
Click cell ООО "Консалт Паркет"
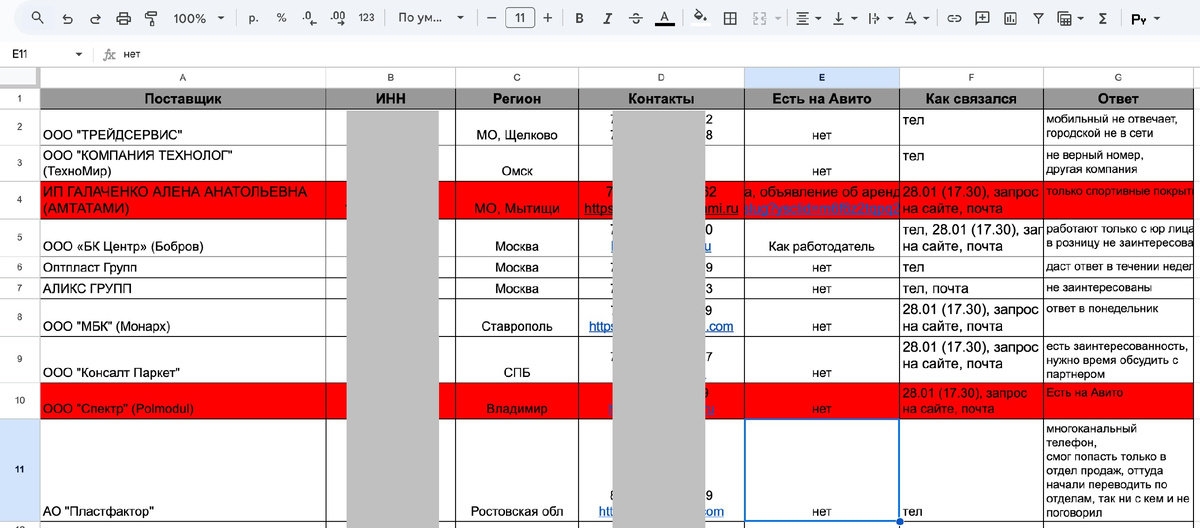(x=182, y=360)
